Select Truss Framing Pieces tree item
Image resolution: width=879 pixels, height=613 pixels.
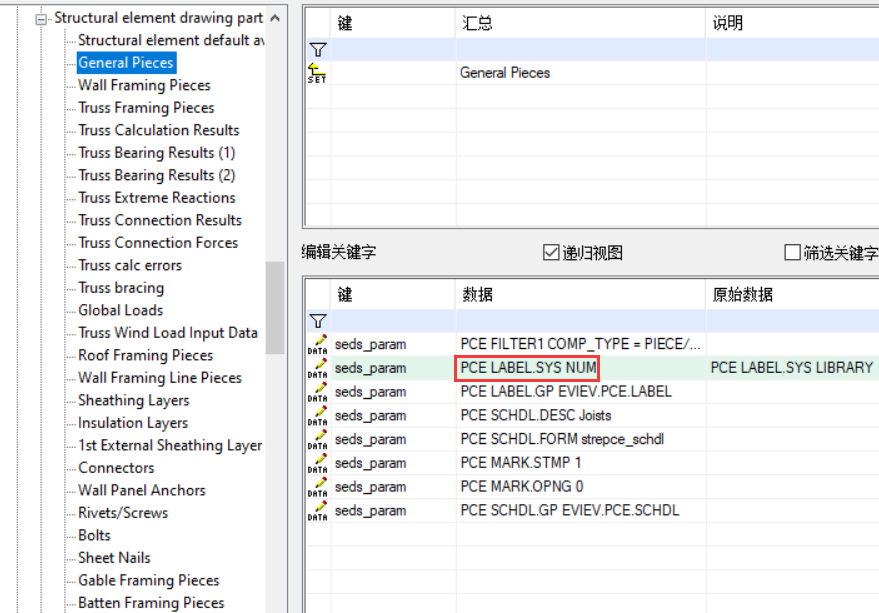[146, 108]
